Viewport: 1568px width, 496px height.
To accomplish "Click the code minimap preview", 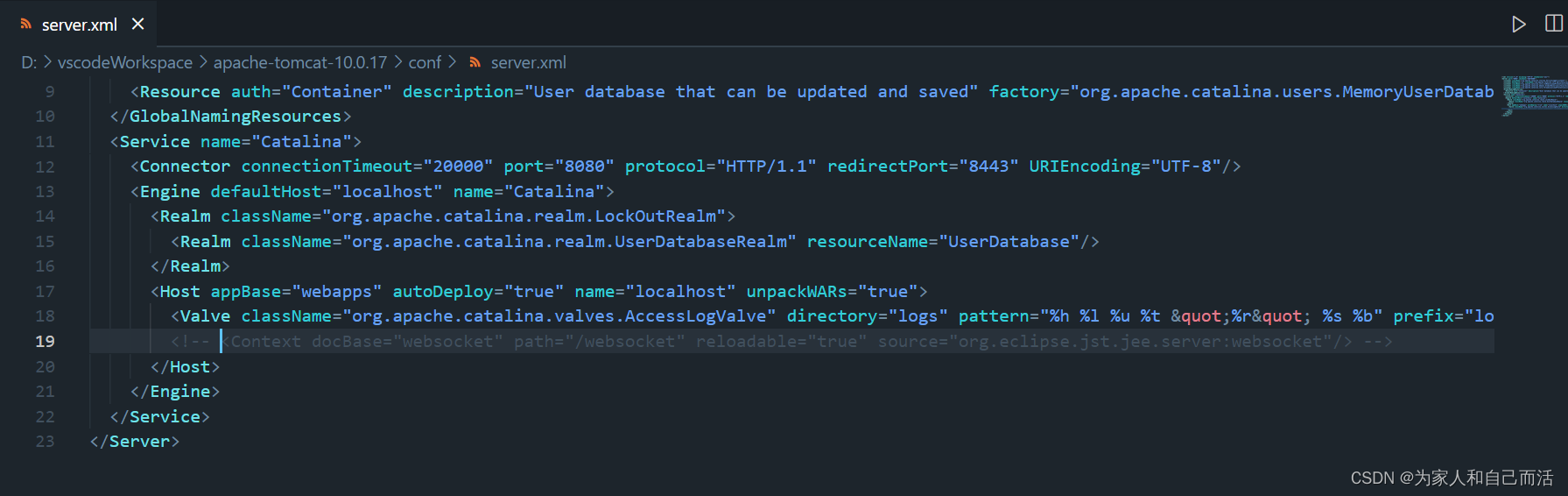I will pyautogui.click(x=1534, y=96).
